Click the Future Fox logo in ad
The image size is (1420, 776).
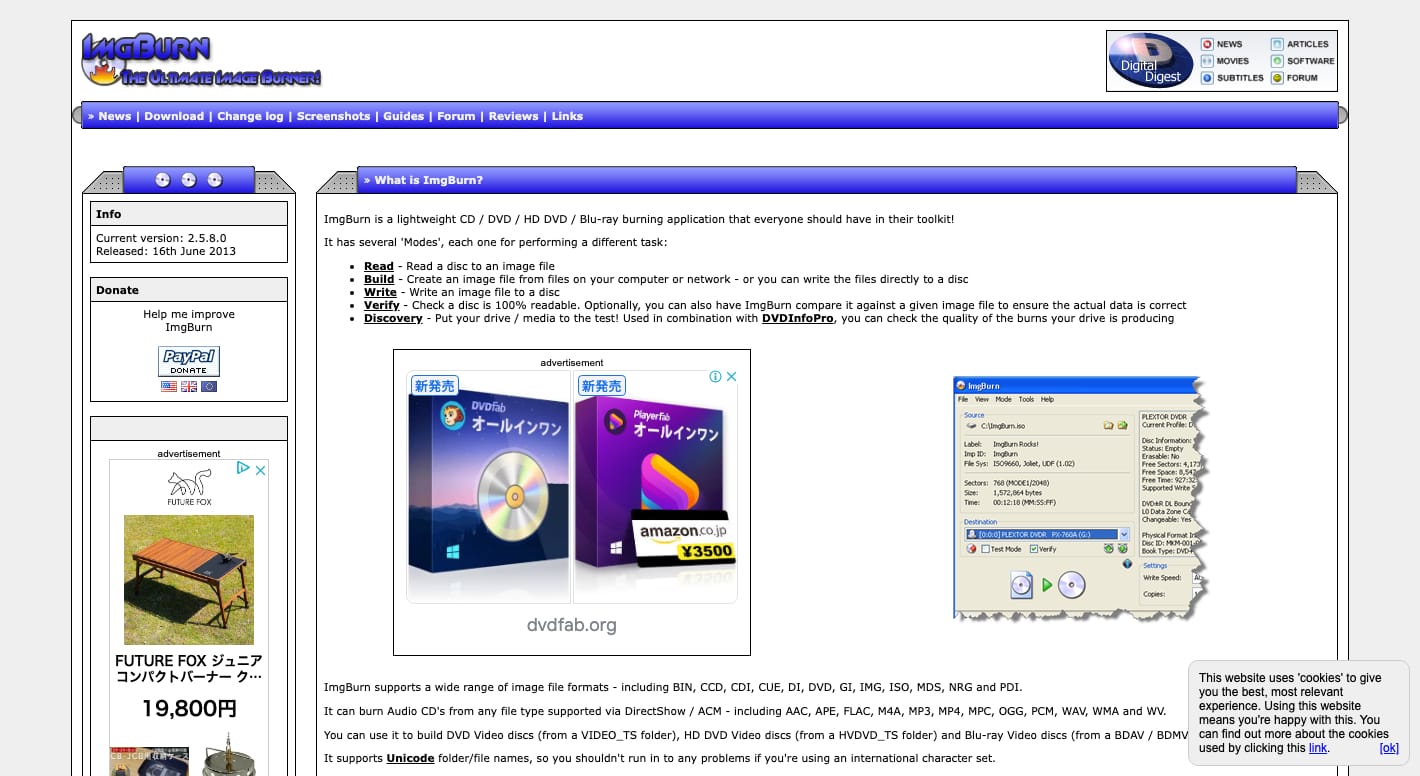tap(189, 487)
